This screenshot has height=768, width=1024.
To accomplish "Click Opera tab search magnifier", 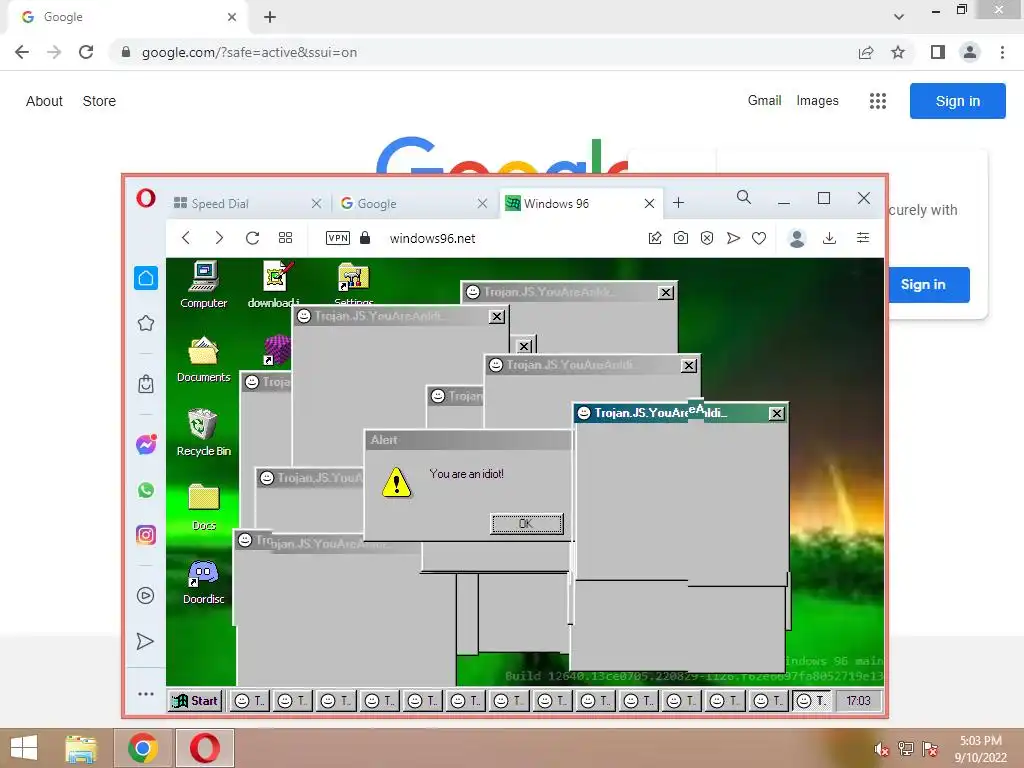I will 743,197.
